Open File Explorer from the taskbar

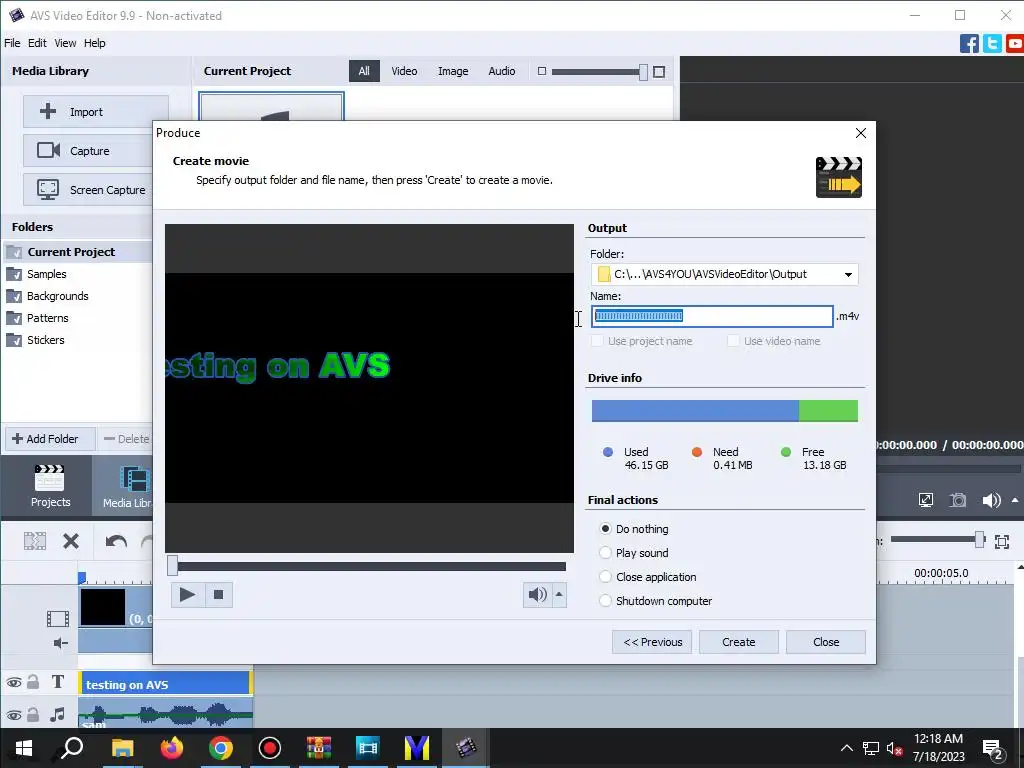122,747
